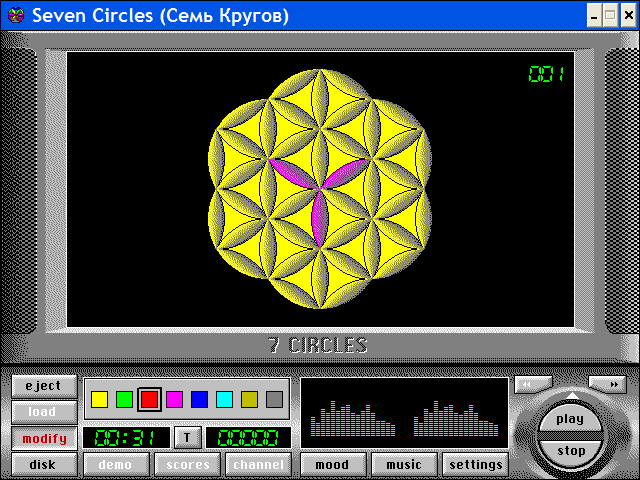The height and width of the screenshot is (480, 640).
Task: Click the load button
Action: coord(44,412)
